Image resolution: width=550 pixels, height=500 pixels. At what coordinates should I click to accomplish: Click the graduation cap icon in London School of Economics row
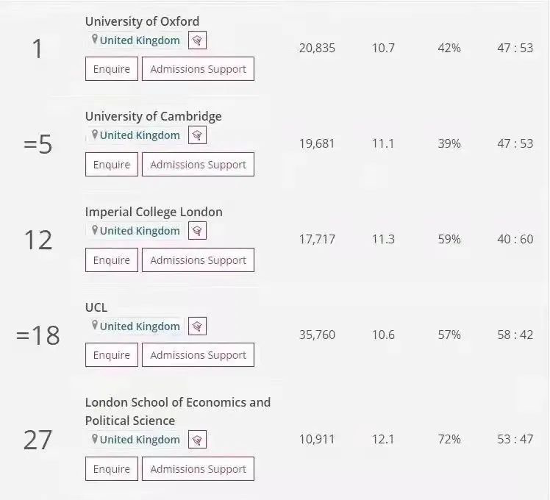197,439
